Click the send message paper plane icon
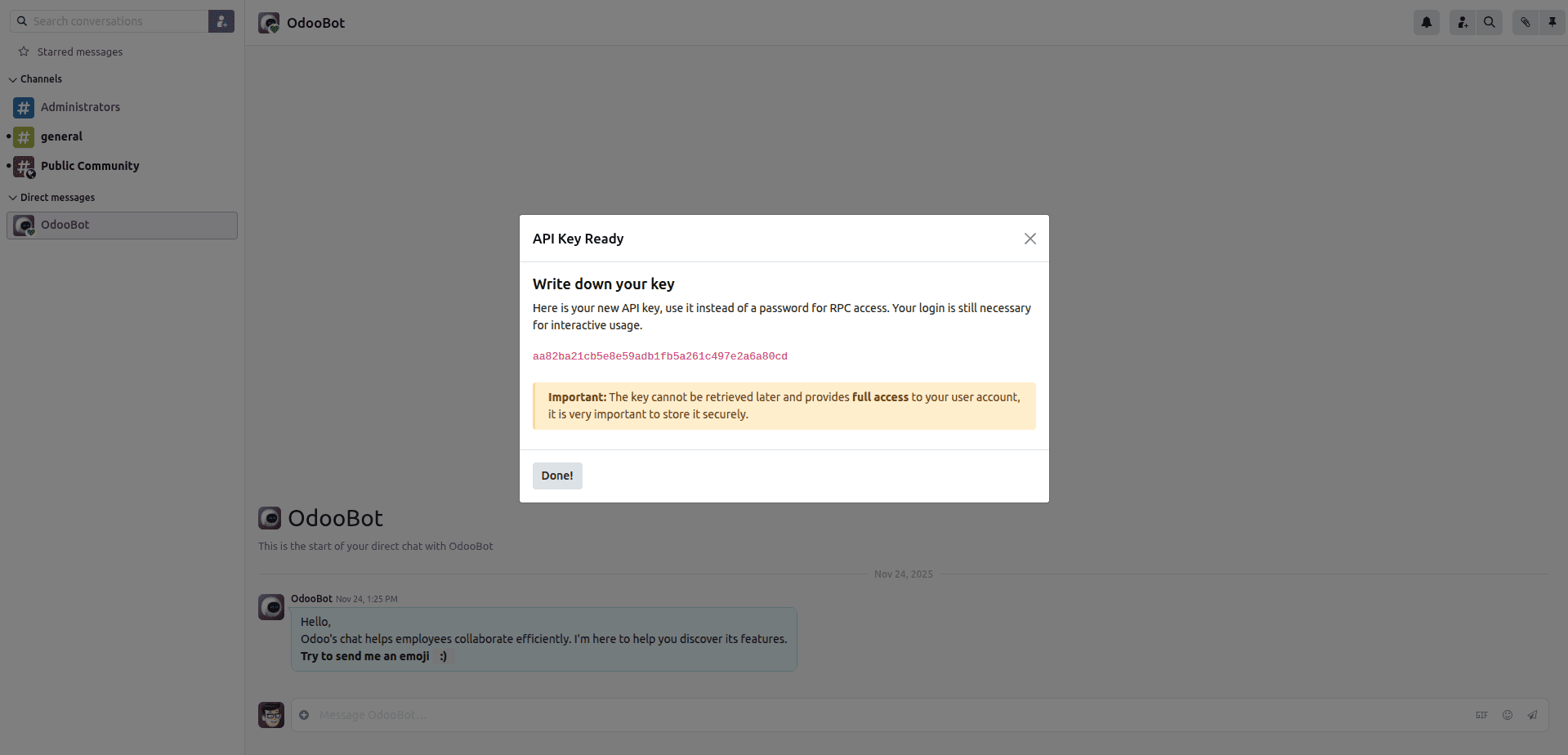The width and height of the screenshot is (1568, 755). tap(1531, 714)
